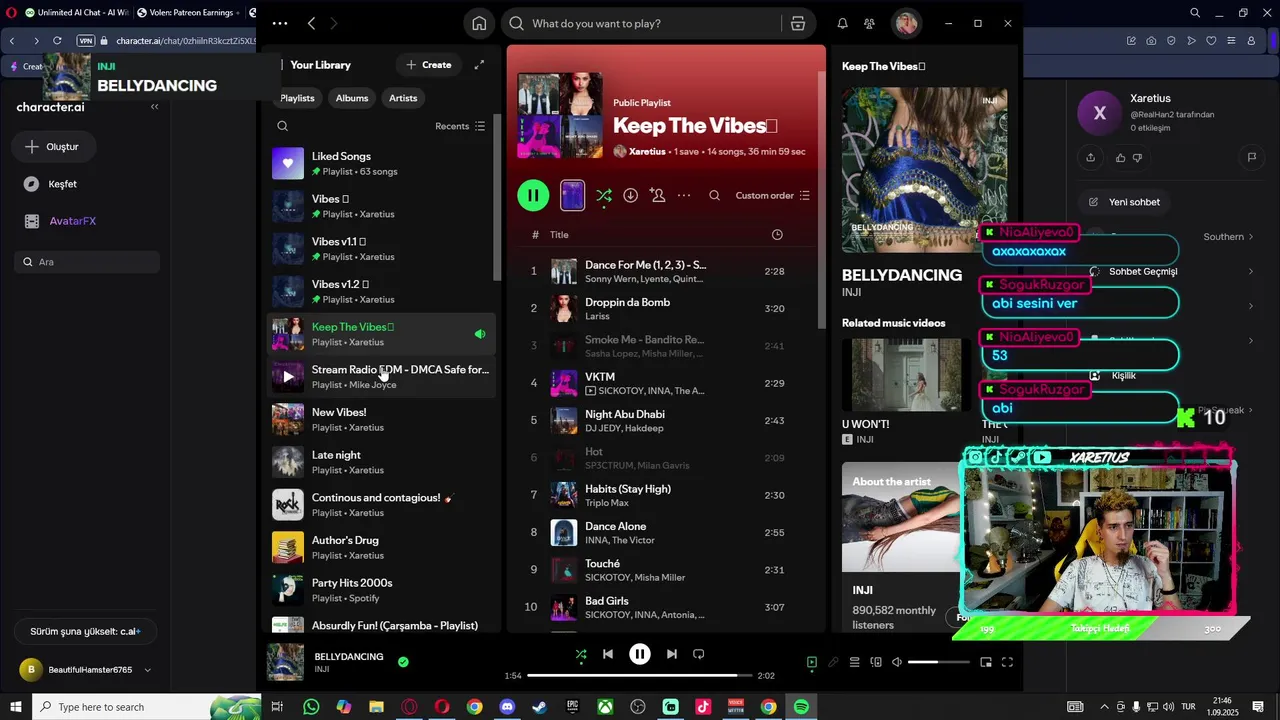The height and width of the screenshot is (720, 1280).
Task: Expand the BeautifulHamster6765 account menu
Action: point(148,670)
